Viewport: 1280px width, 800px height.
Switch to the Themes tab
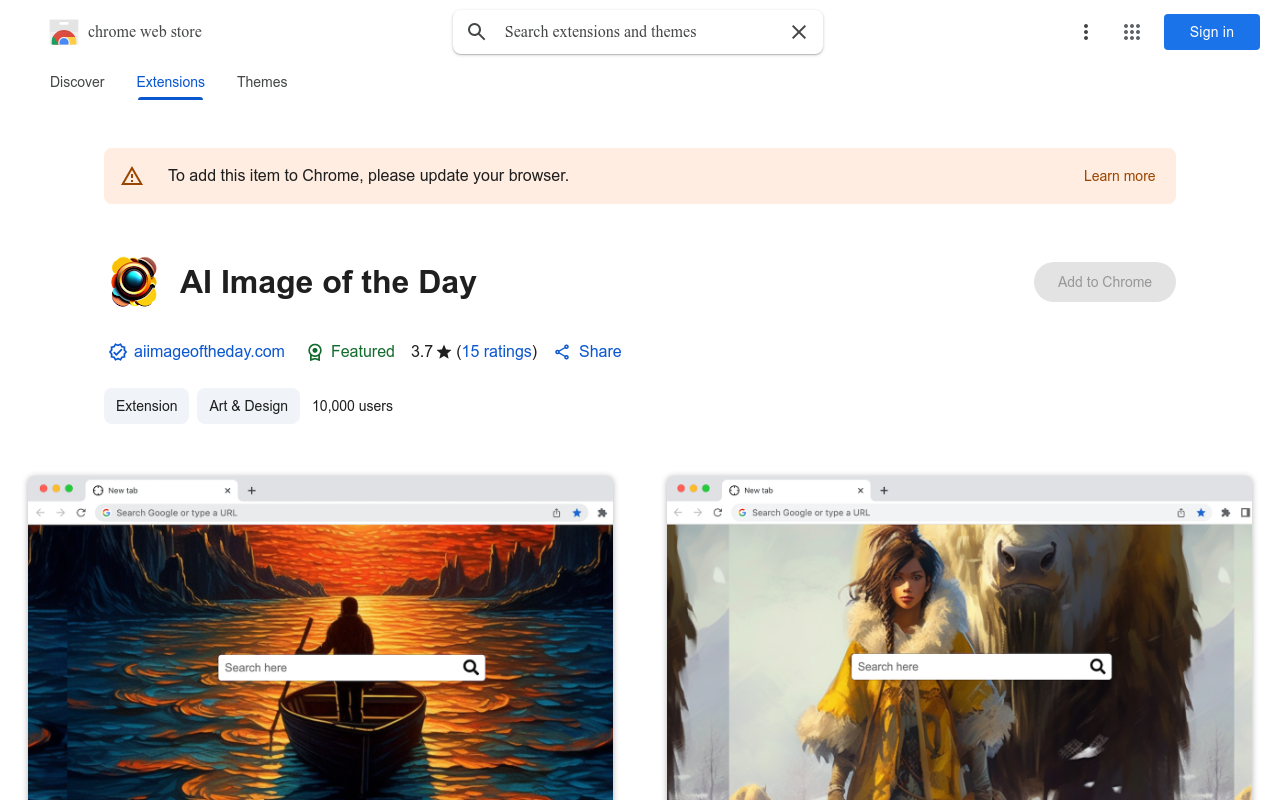(262, 82)
